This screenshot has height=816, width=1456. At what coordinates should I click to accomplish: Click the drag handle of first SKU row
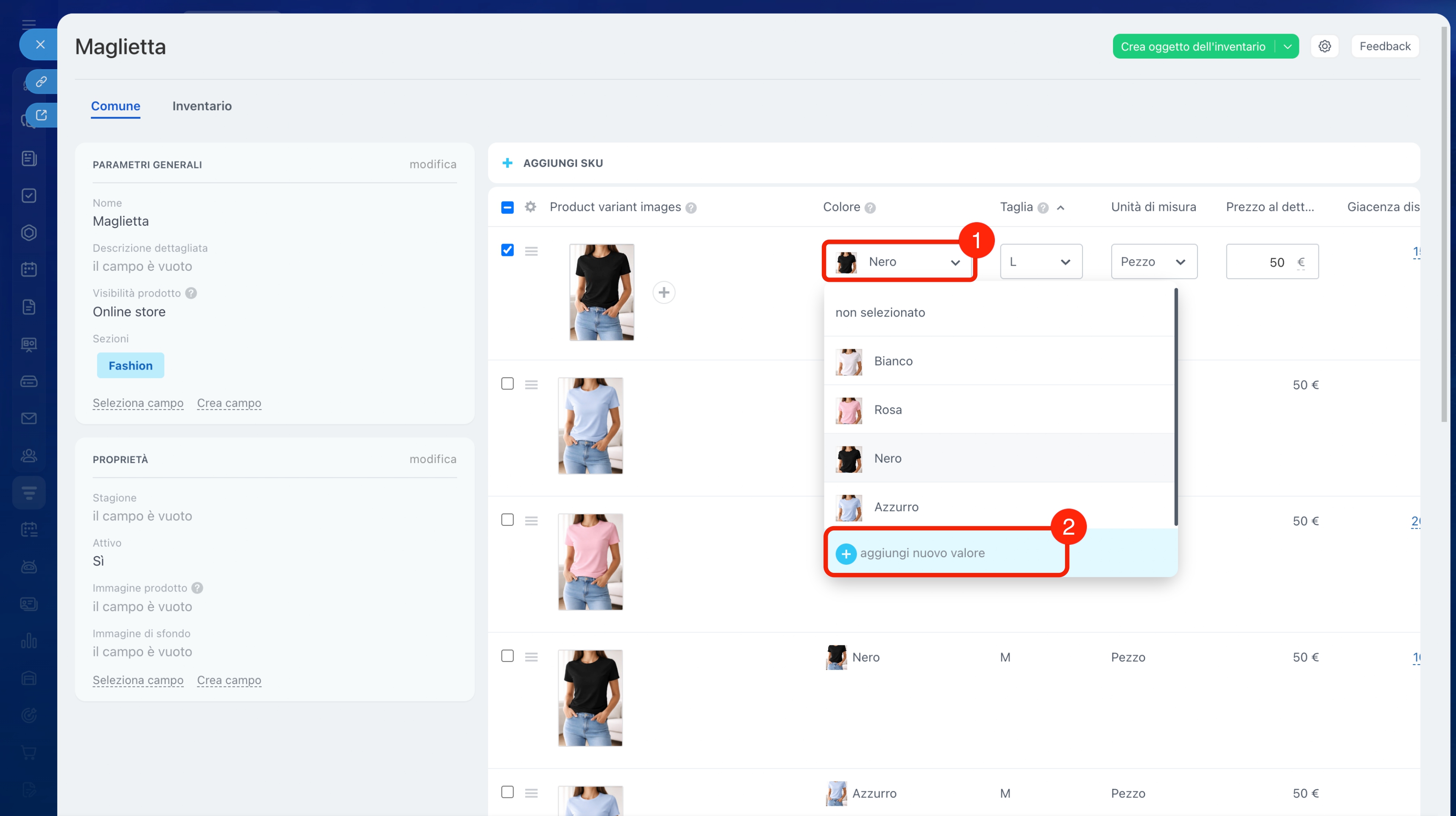pos(531,251)
